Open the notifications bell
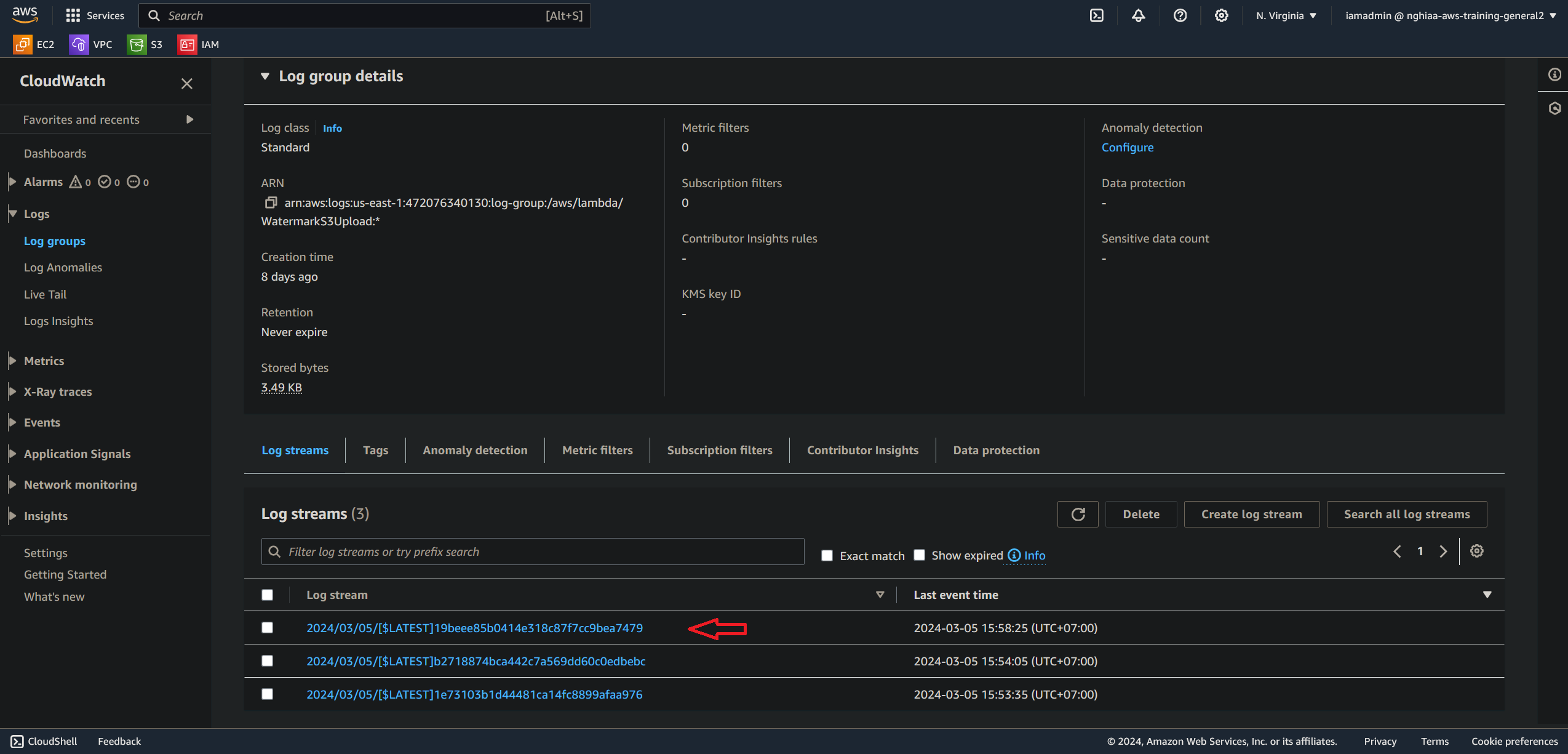 point(1139,15)
